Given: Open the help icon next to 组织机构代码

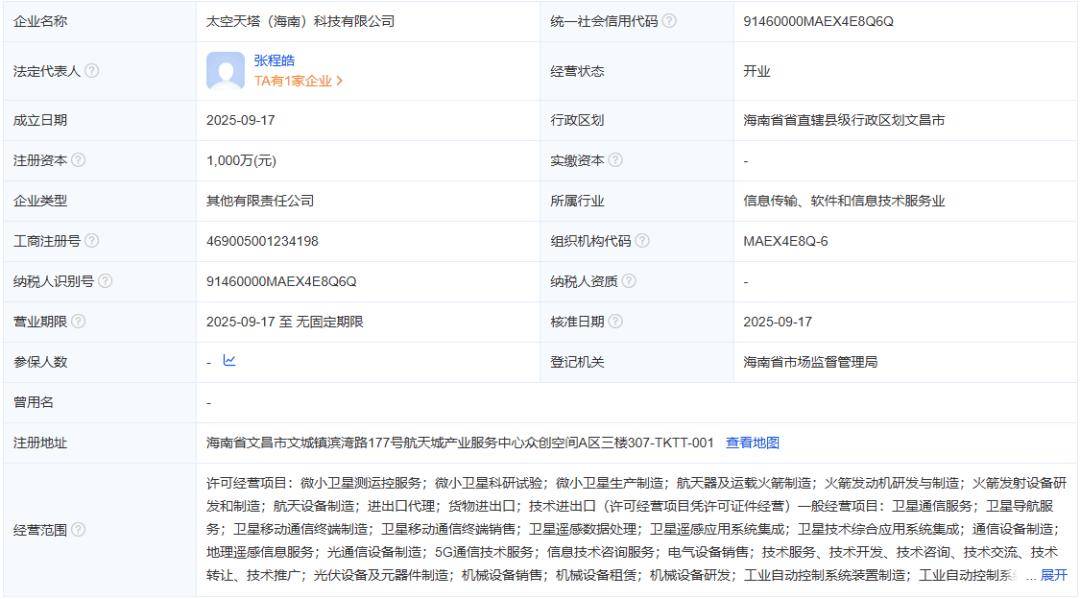Looking at the screenshot, I should tap(644, 241).
